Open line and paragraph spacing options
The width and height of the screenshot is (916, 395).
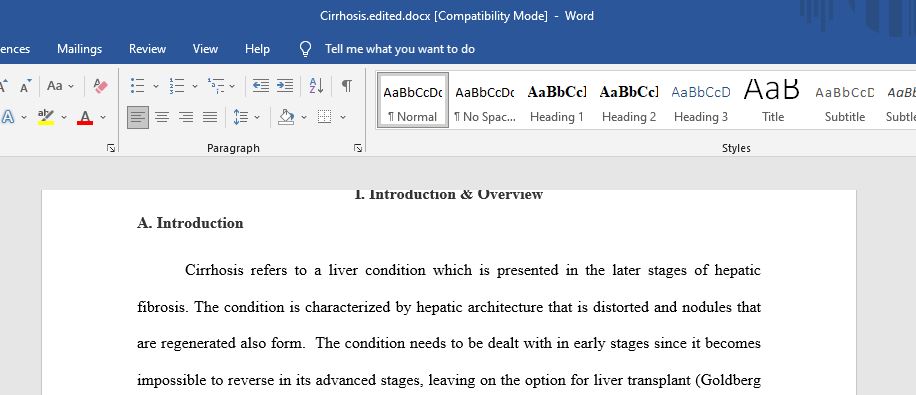pos(240,117)
